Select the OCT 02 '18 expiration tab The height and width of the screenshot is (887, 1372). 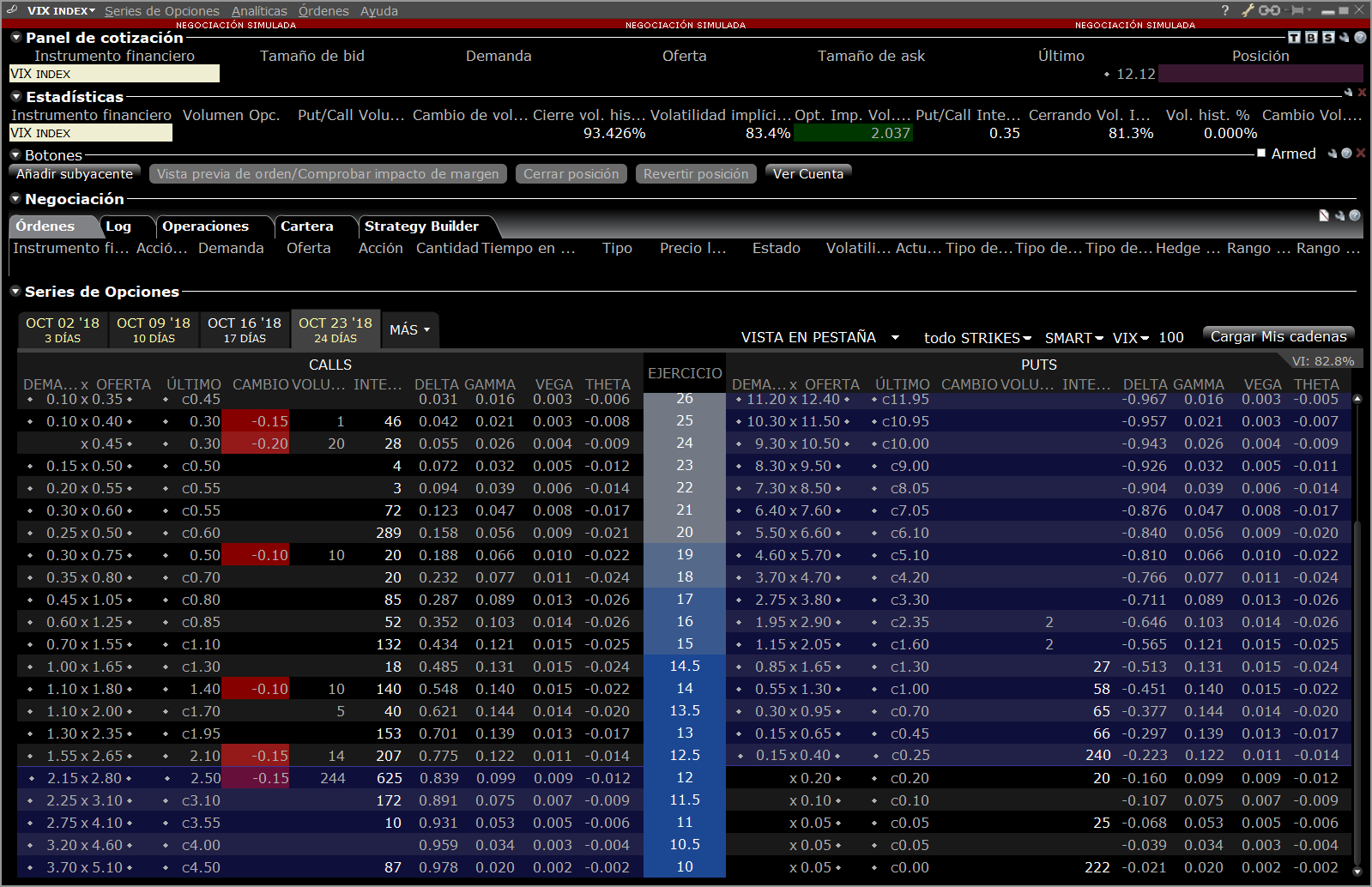pyautogui.click(x=63, y=329)
